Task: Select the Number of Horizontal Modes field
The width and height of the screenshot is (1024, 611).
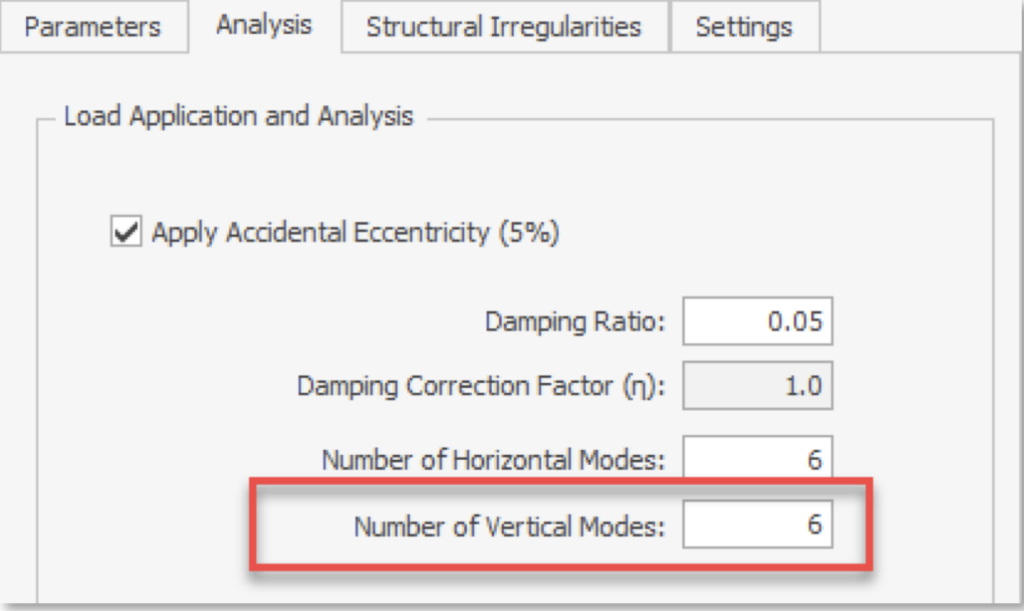Action: click(757, 460)
